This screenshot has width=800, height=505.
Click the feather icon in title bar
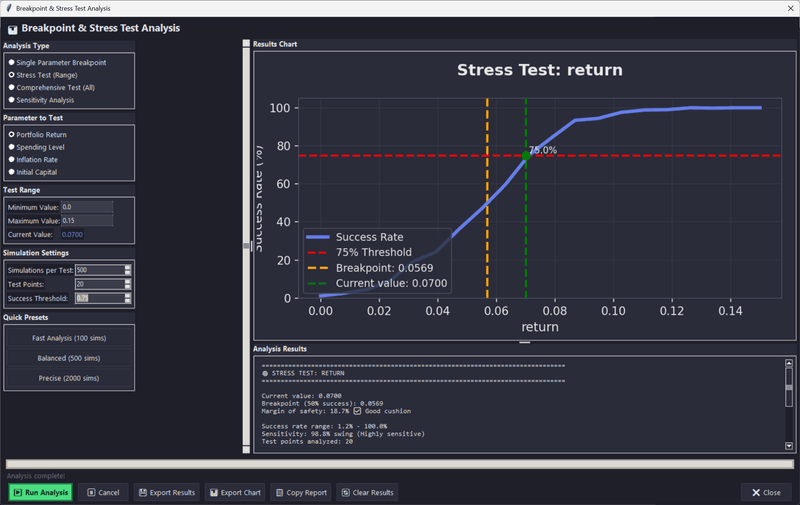pyautogui.click(x=9, y=8)
